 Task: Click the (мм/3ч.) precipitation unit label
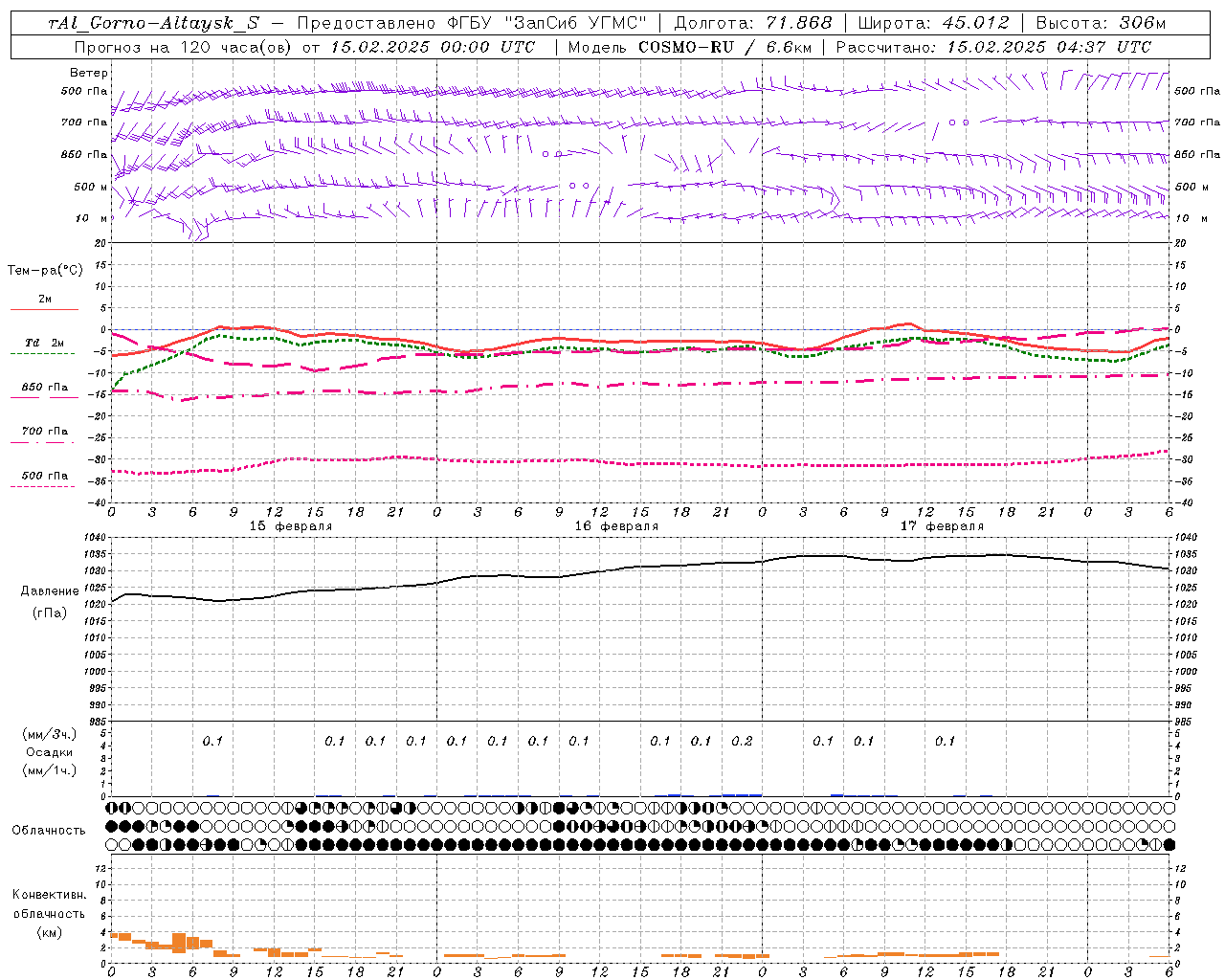50,734
